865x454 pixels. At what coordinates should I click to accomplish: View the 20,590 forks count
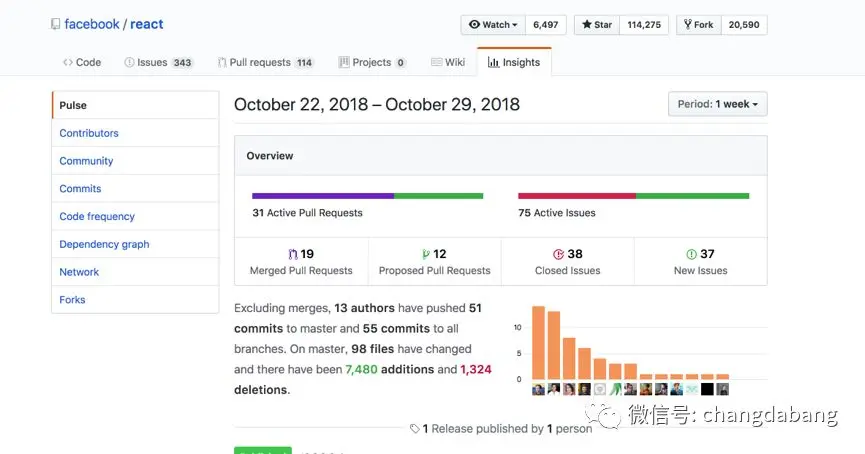click(x=744, y=25)
